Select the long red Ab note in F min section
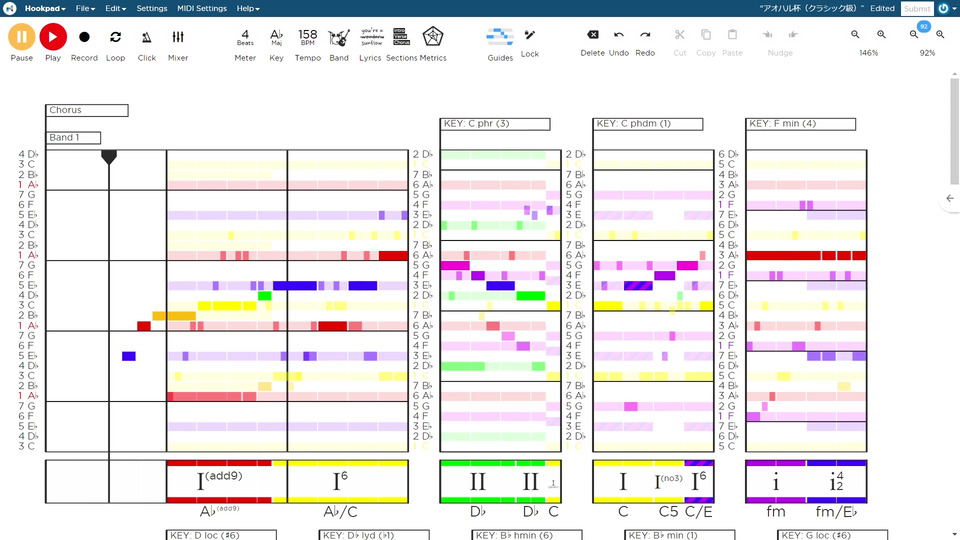Image resolution: width=960 pixels, height=540 pixels. tap(784, 255)
